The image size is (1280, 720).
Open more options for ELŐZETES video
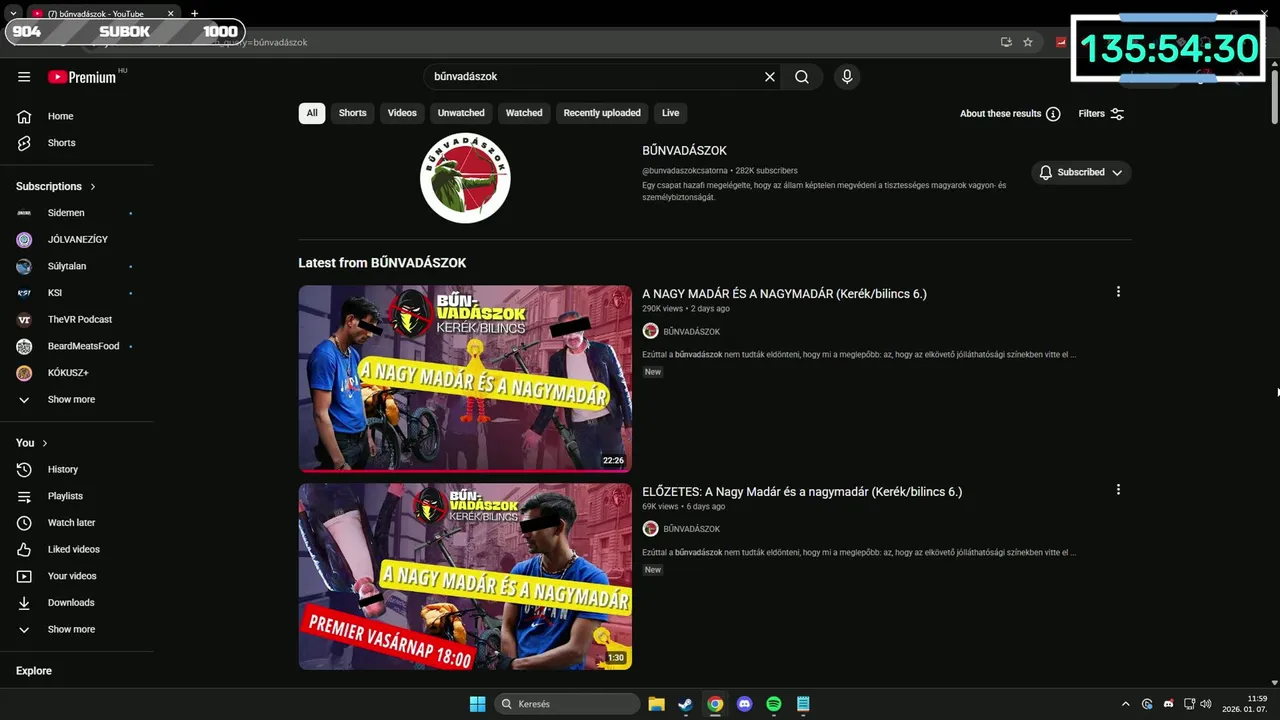(1118, 490)
